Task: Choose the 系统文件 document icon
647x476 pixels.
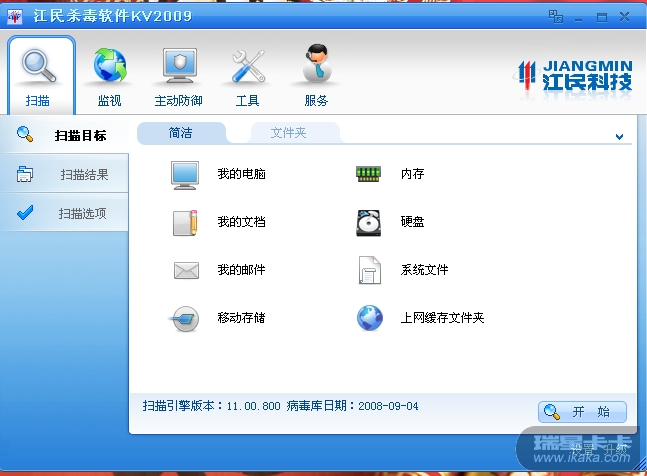Action: 369,271
